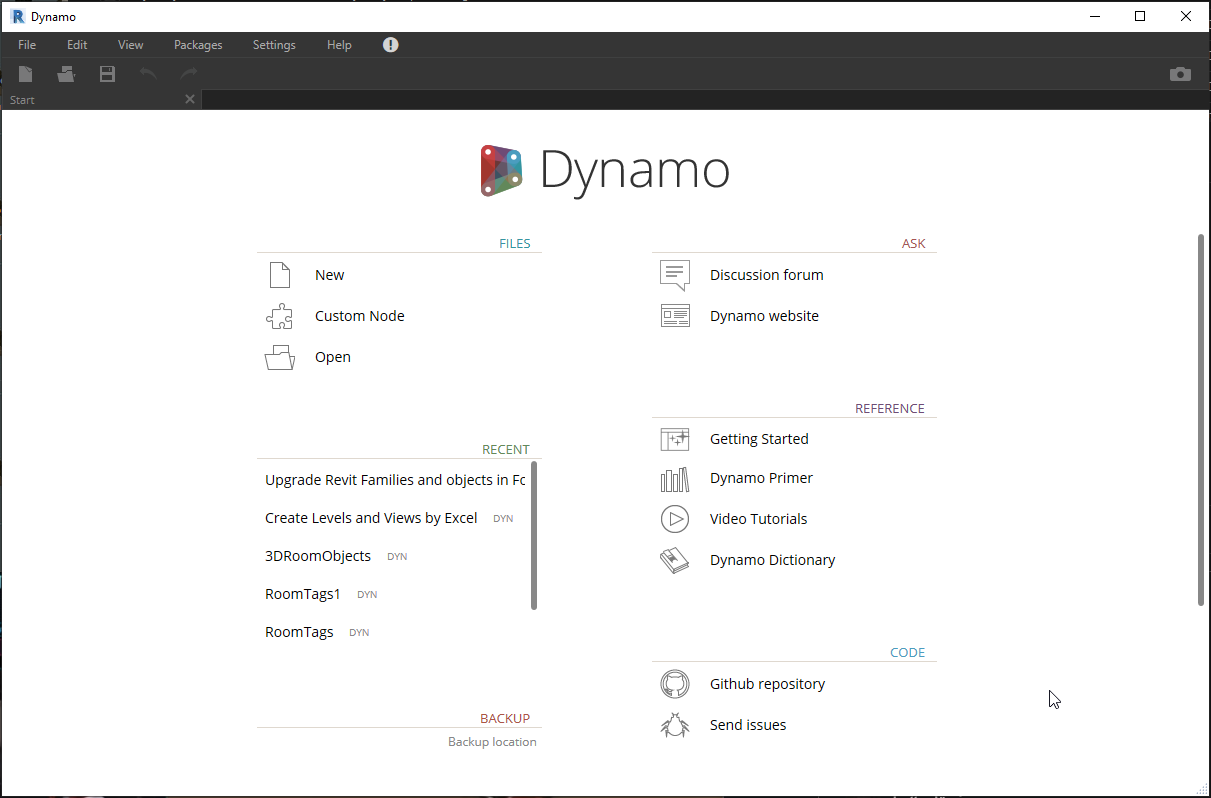The width and height of the screenshot is (1211, 798).
Task: Click the Undo arrow in the toolbar
Action: [x=147, y=74]
